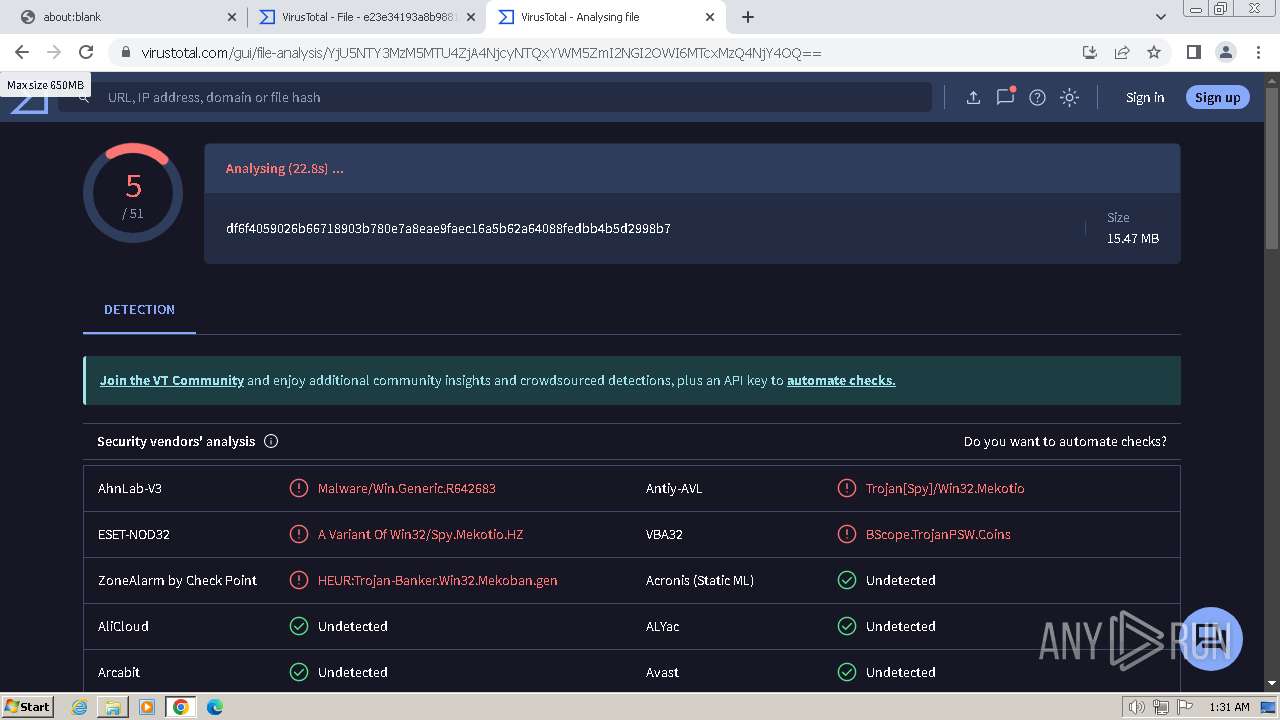Click the automate checks link

pos(841,380)
